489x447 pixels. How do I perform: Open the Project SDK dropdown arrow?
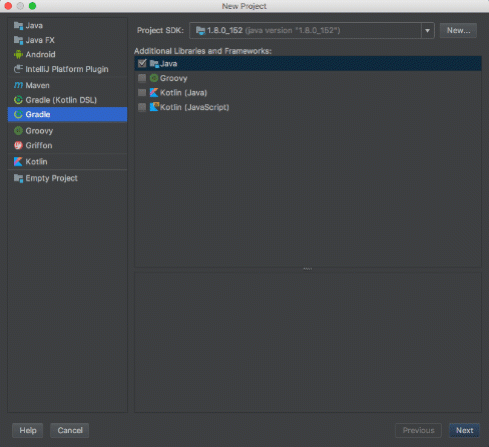(427, 31)
